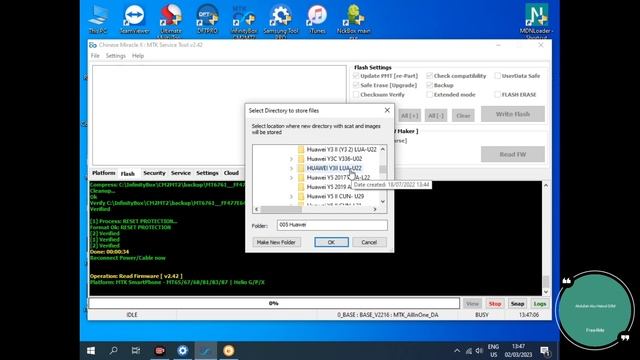The width and height of the screenshot is (640, 360).
Task: Click the orange round app on taskbar
Action: tap(229, 351)
